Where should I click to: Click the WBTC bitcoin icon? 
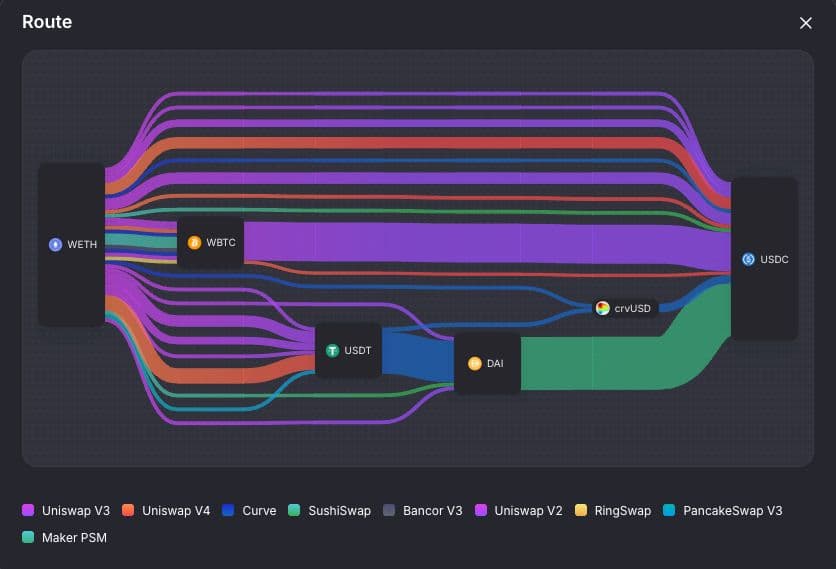(x=194, y=243)
